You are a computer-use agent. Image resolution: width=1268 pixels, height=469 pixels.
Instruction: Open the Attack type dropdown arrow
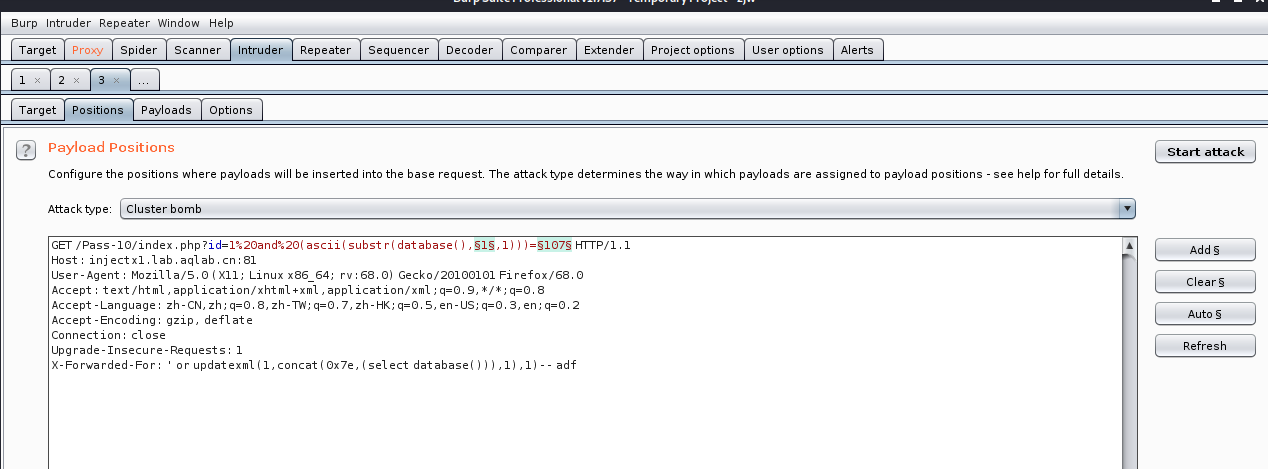point(1127,209)
